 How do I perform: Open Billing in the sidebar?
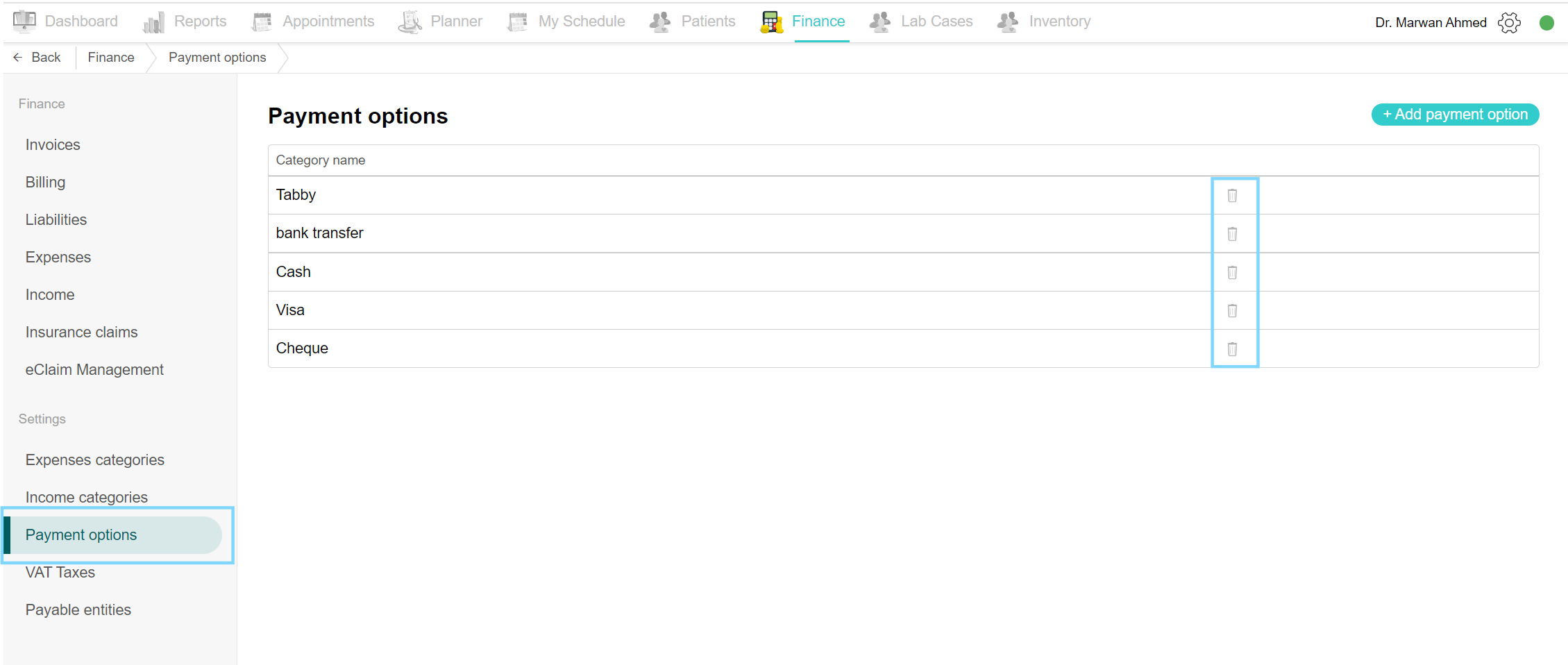coord(45,183)
